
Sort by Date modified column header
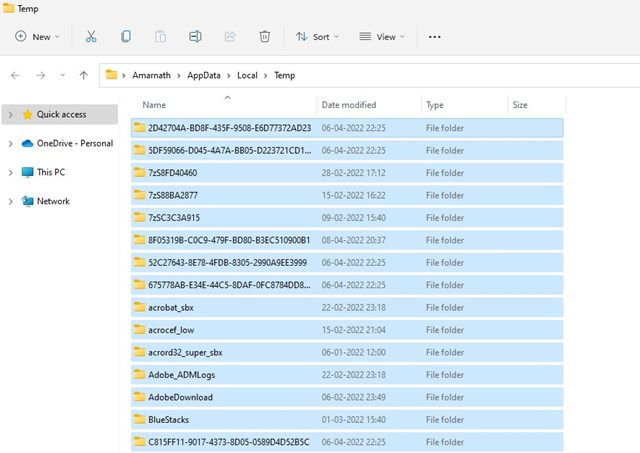pyautogui.click(x=369, y=105)
